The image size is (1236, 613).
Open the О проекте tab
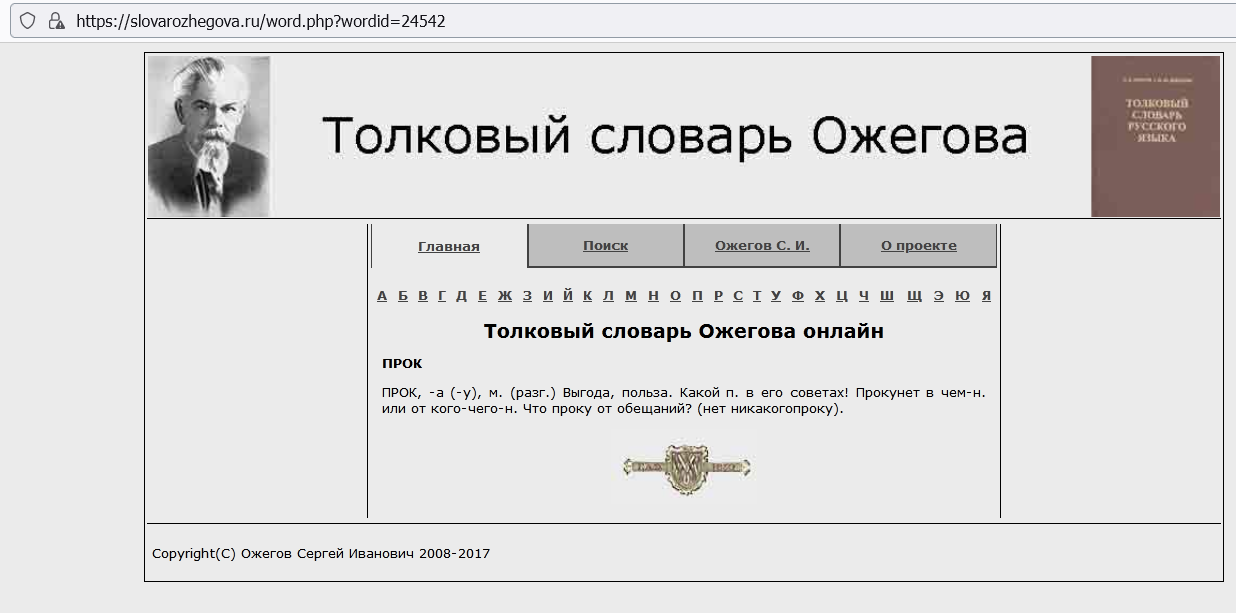coord(918,245)
